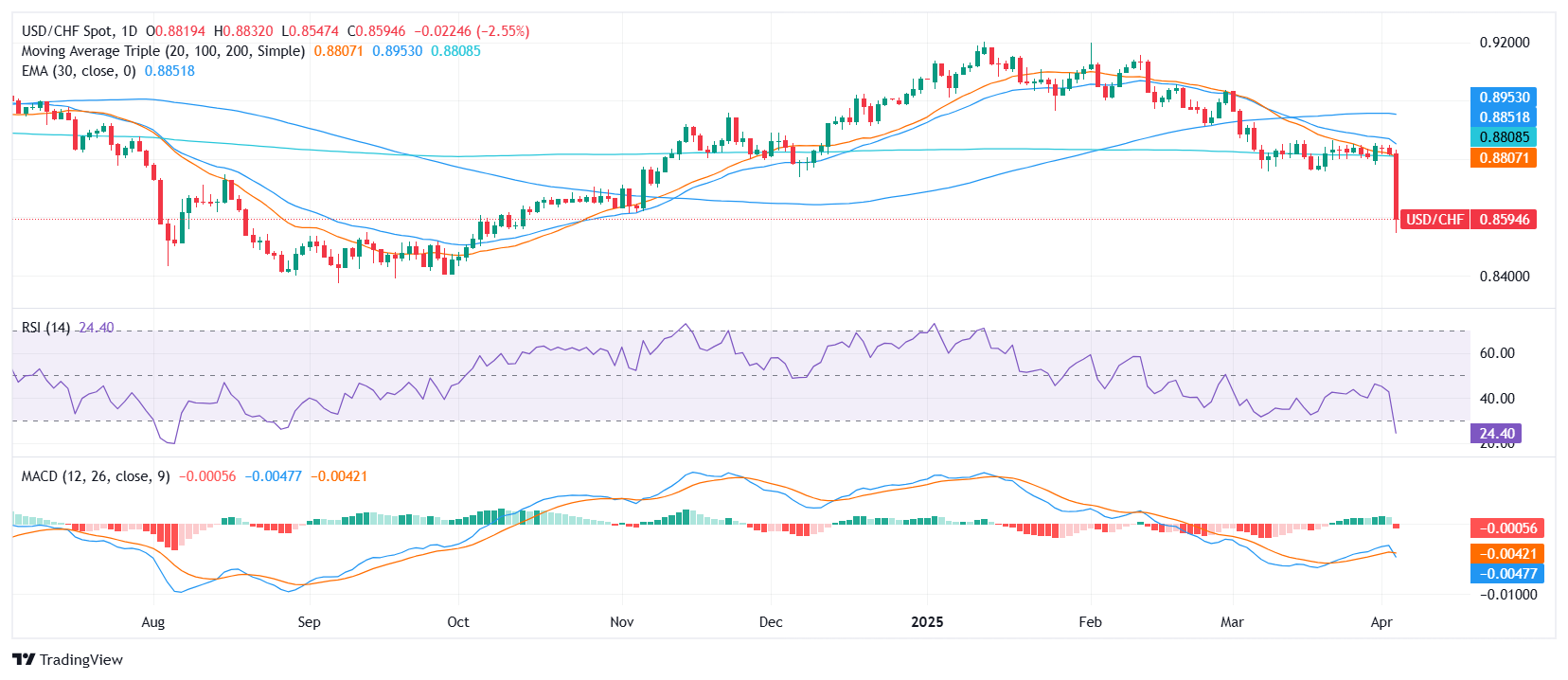Select the orange MACD signal -0.00421 tag
Viewport: 1568px width, 680px height.
click(1507, 553)
